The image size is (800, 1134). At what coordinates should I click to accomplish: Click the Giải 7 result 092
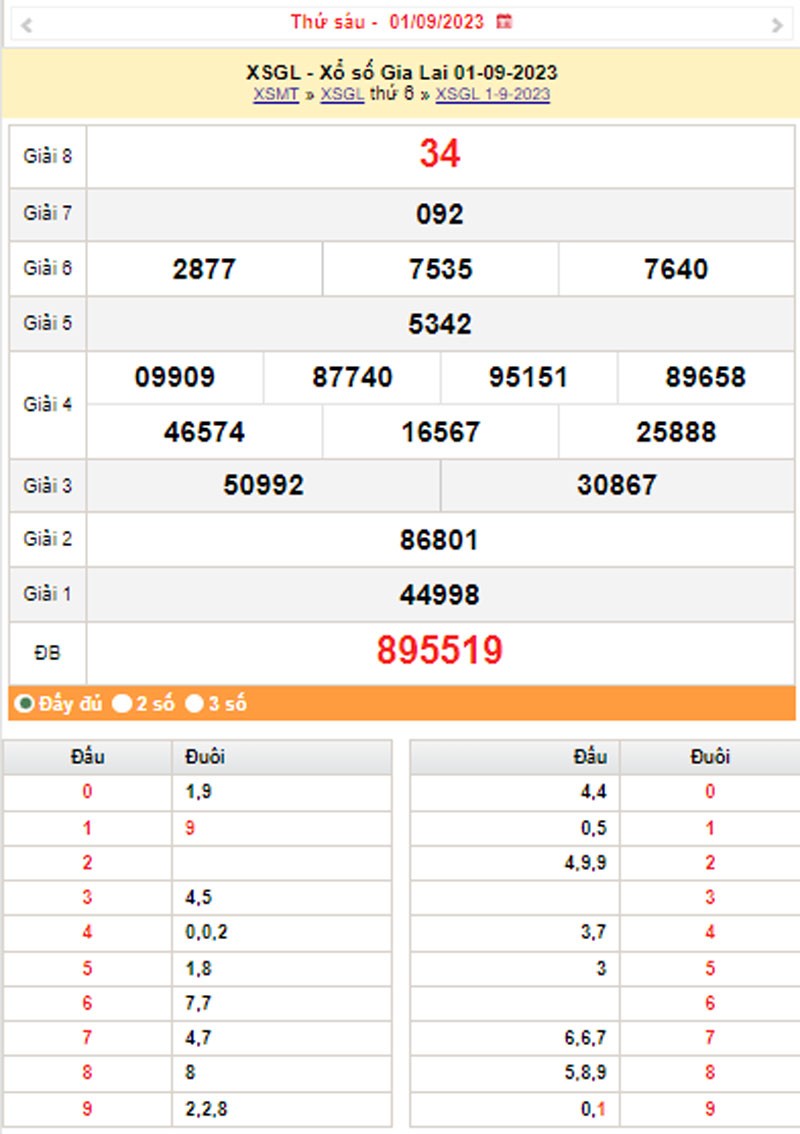440,214
